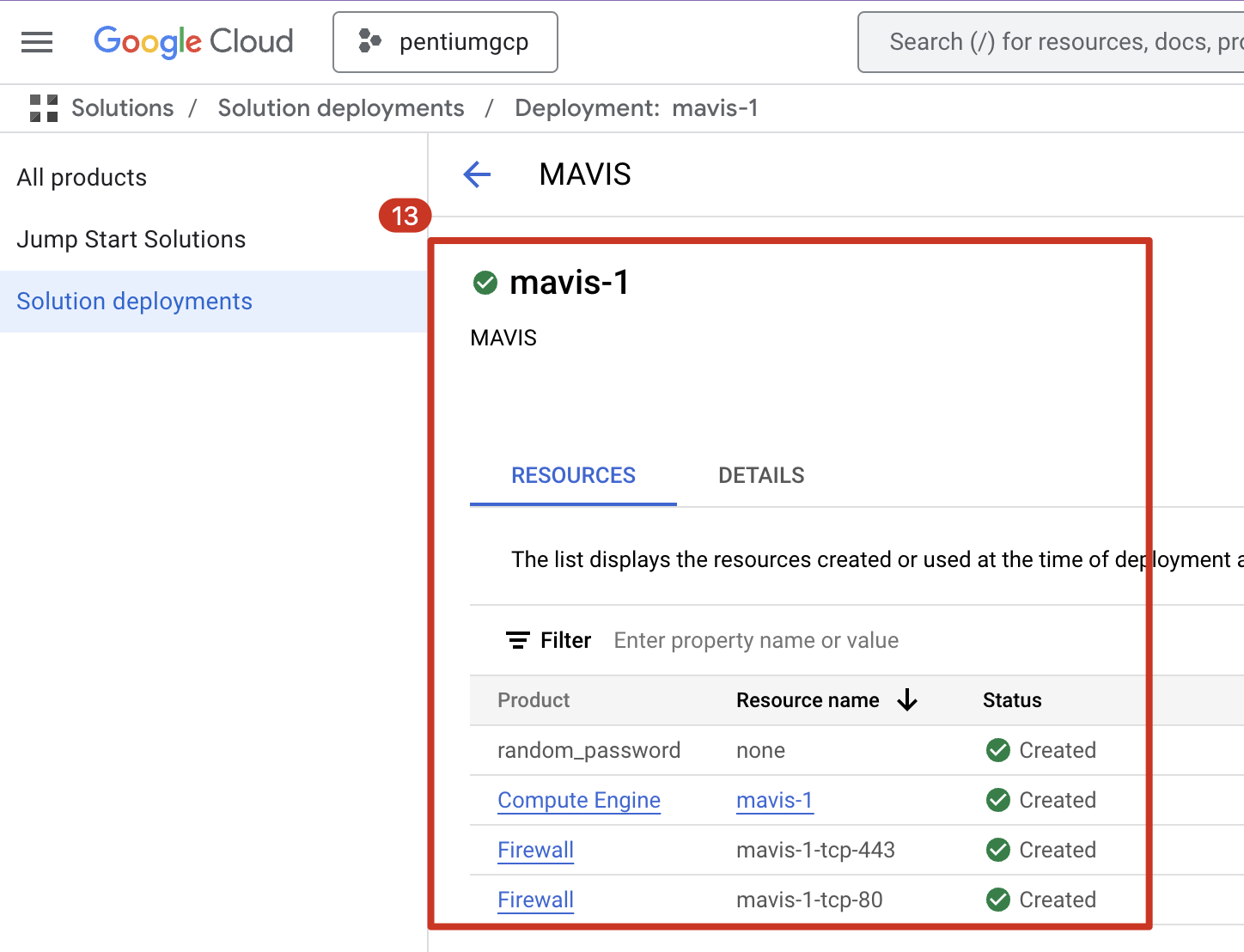Switch to the DETAILS tab

(x=761, y=476)
